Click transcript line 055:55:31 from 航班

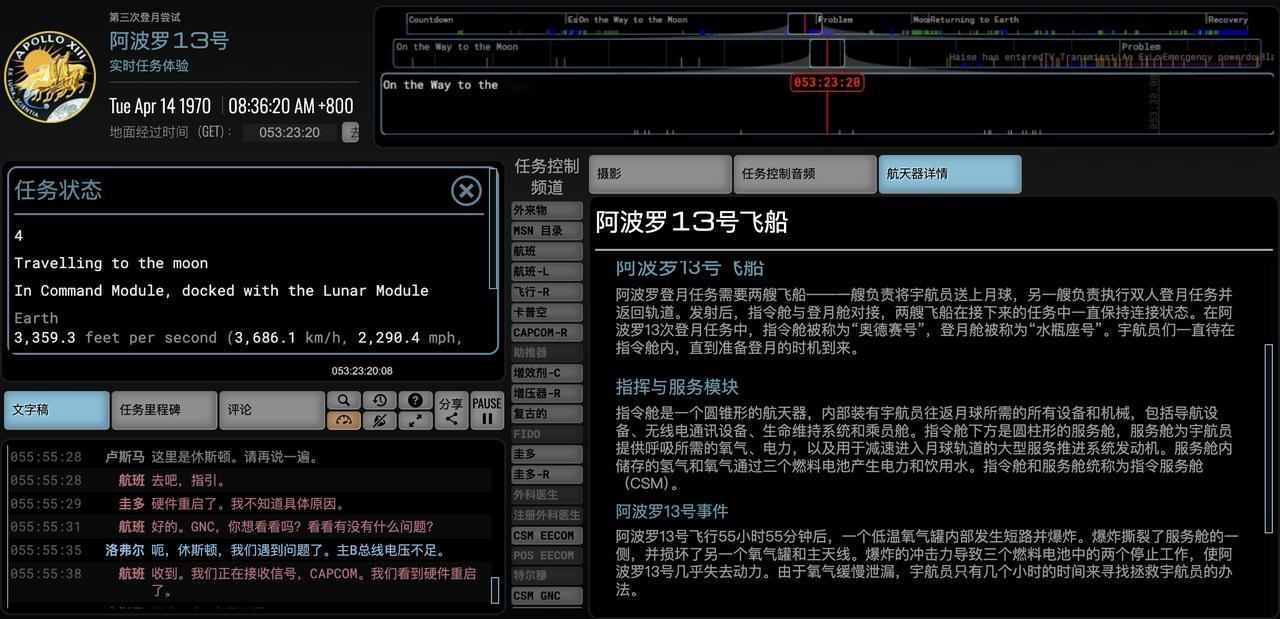[x=250, y=527]
